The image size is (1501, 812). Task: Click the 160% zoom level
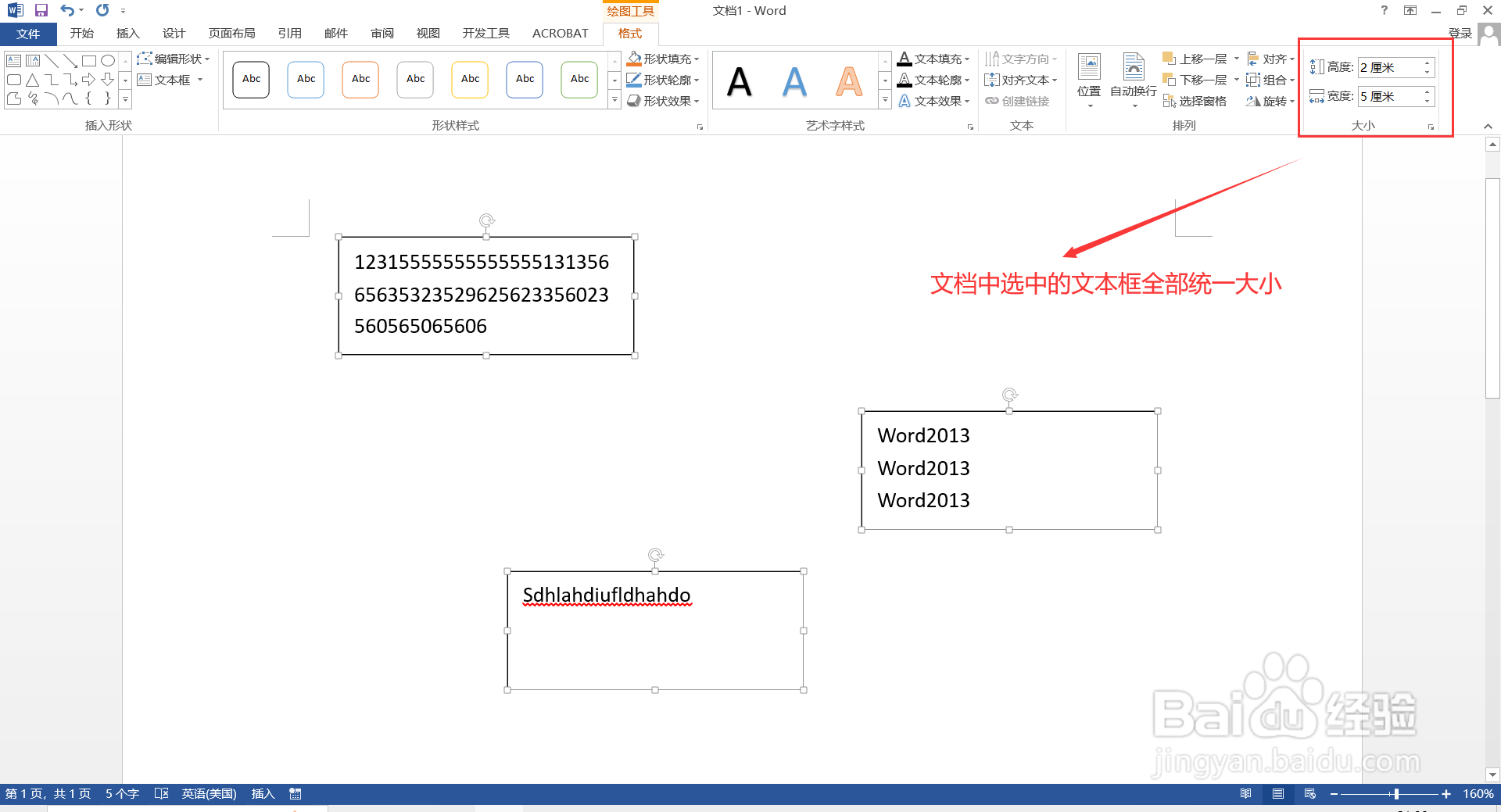[x=1478, y=794]
